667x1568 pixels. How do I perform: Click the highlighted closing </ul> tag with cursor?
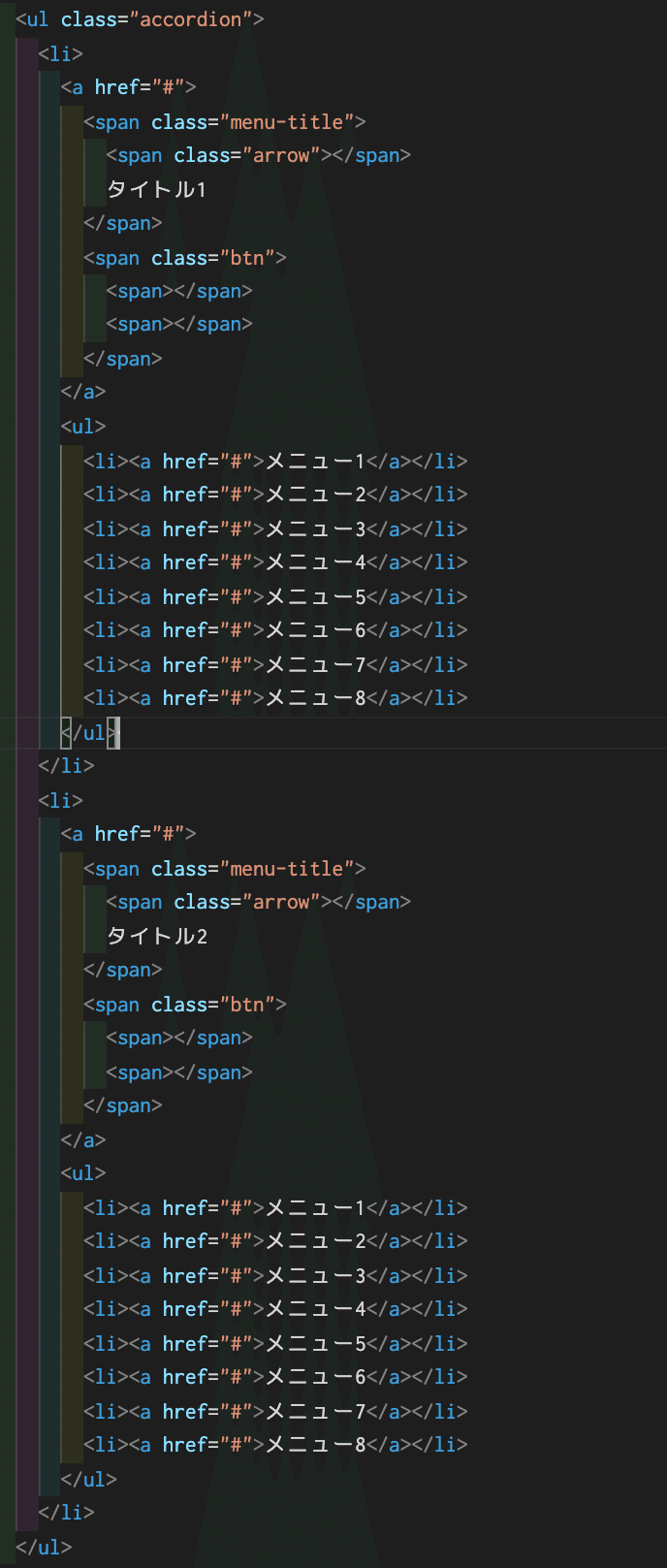(x=89, y=733)
